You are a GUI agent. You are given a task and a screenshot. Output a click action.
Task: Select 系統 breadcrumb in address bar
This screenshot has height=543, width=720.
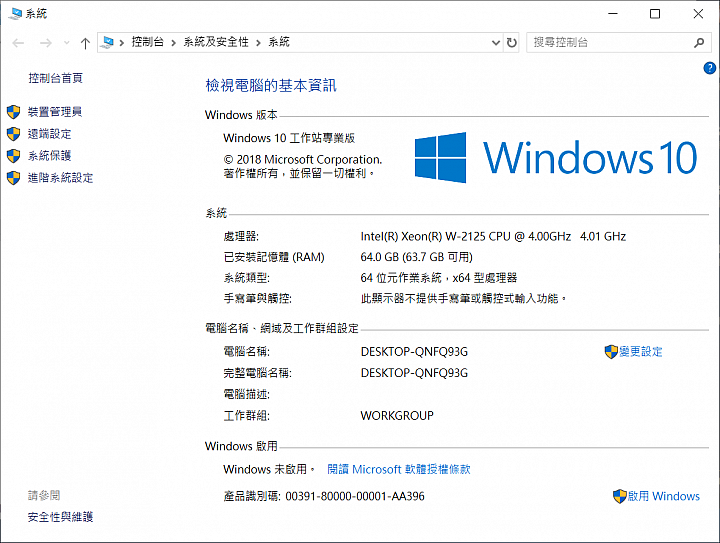[x=279, y=42]
